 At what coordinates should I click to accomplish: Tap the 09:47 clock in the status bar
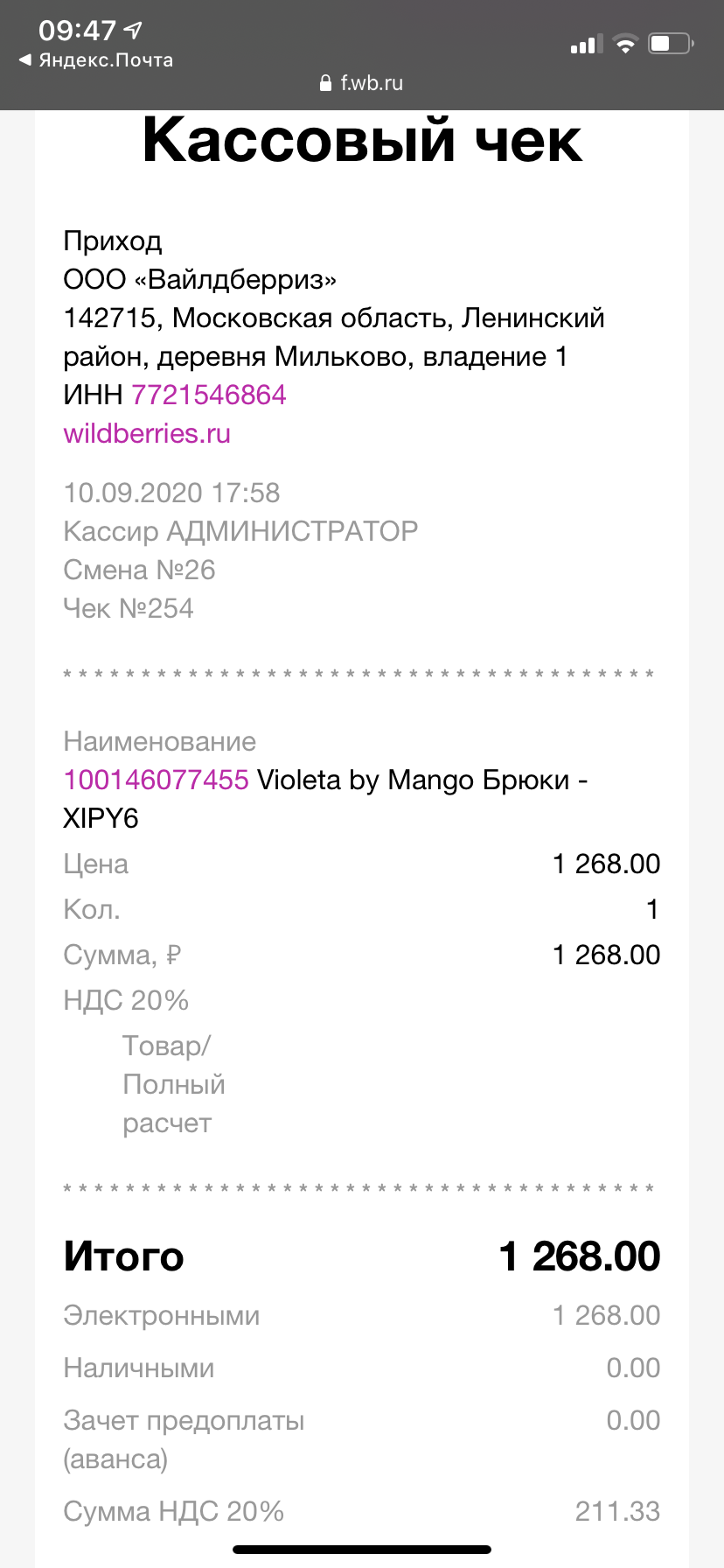coord(77,31)
